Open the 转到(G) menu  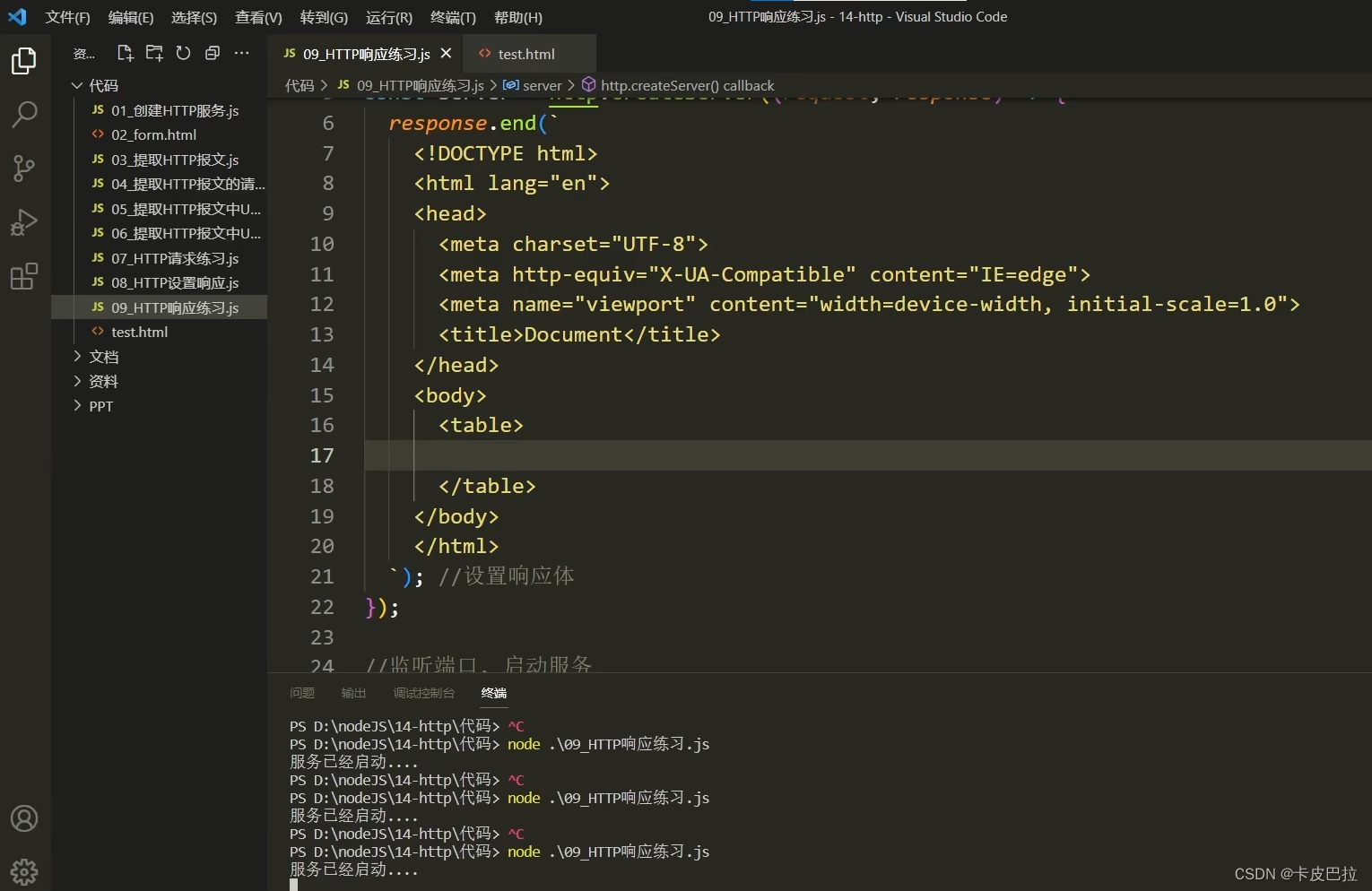click(324, 17)
